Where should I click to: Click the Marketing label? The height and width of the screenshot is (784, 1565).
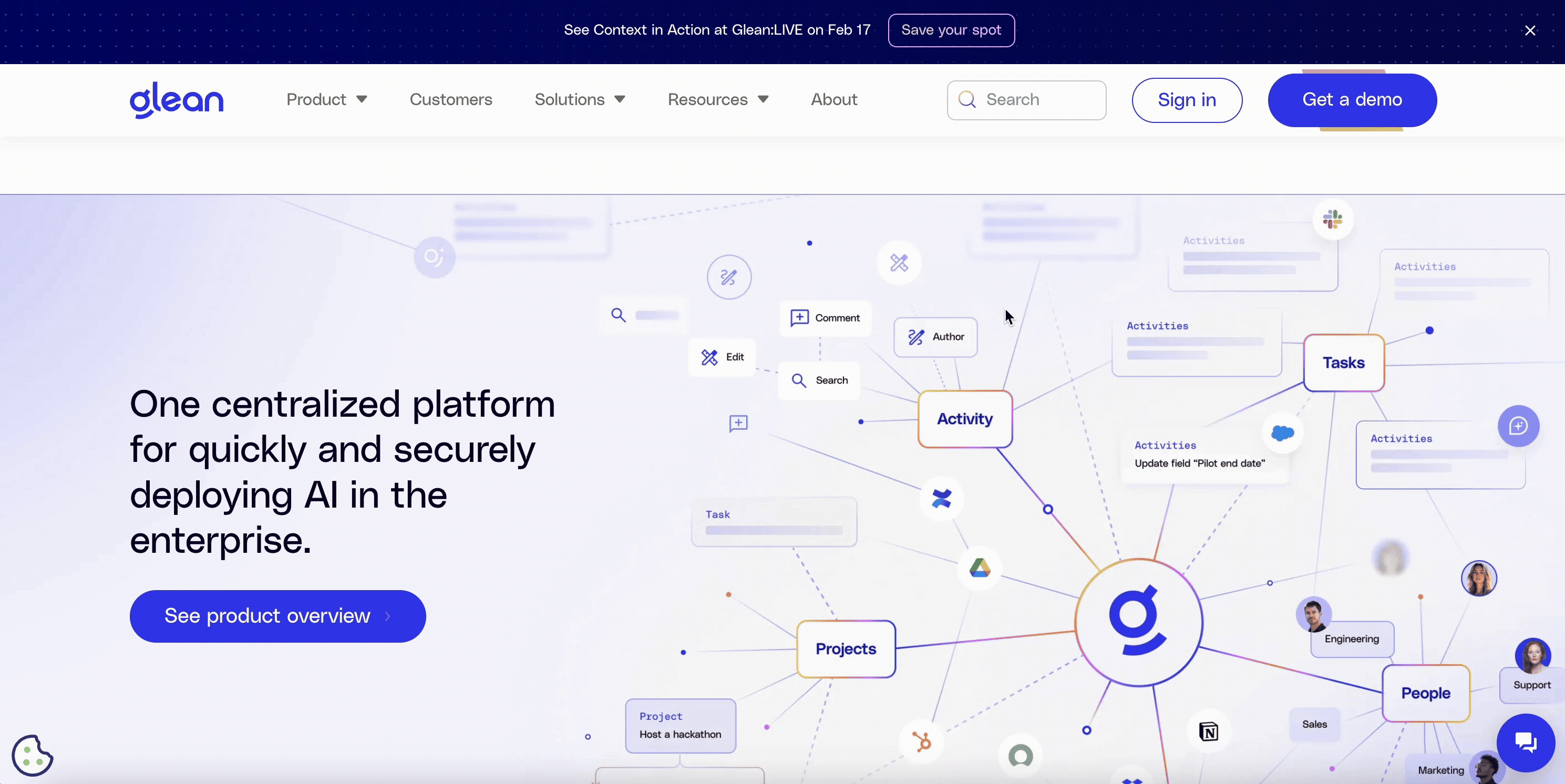[1440, 770]
